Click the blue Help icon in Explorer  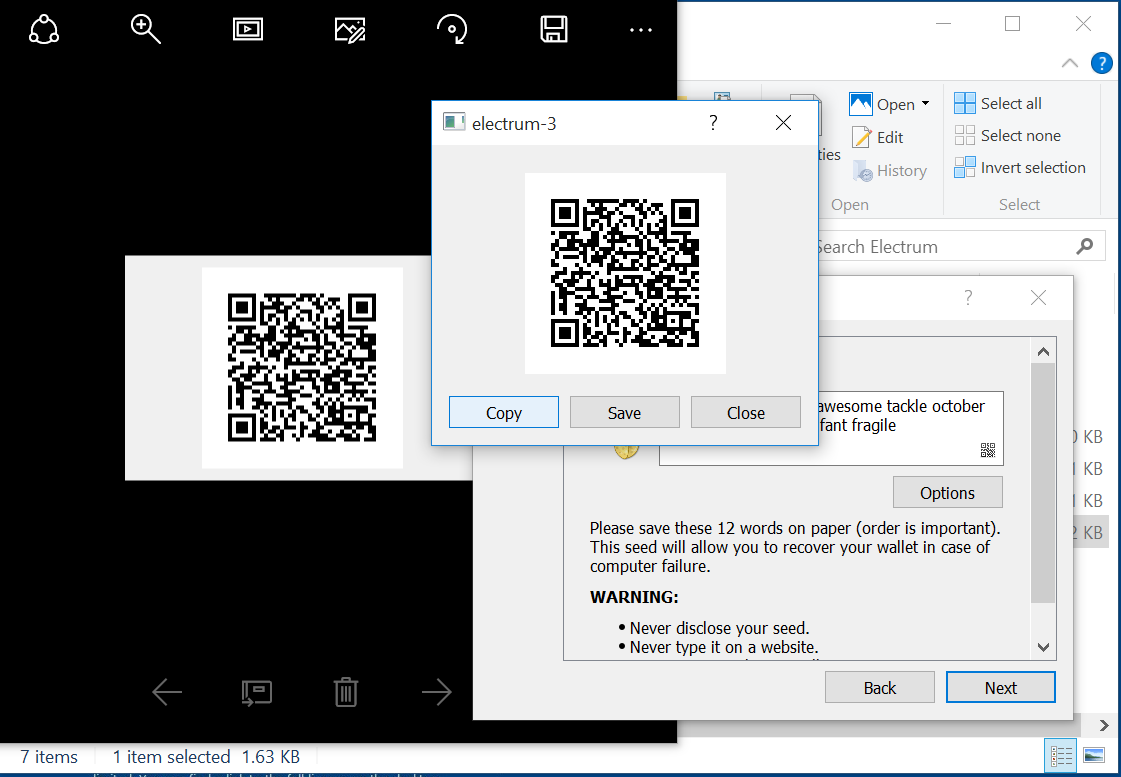point(1102,63)
